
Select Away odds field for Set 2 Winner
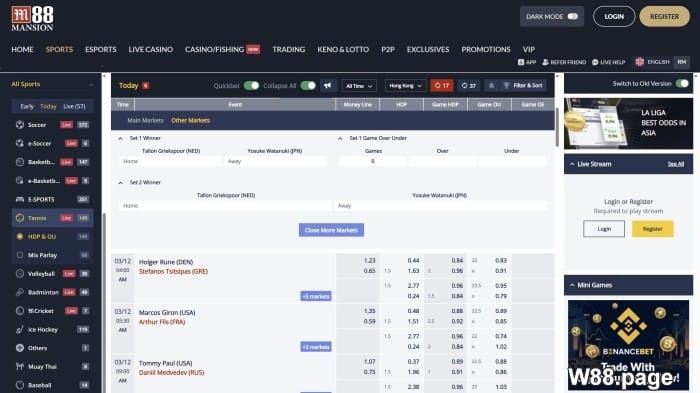pyautogui.click(x=440, y=206)
